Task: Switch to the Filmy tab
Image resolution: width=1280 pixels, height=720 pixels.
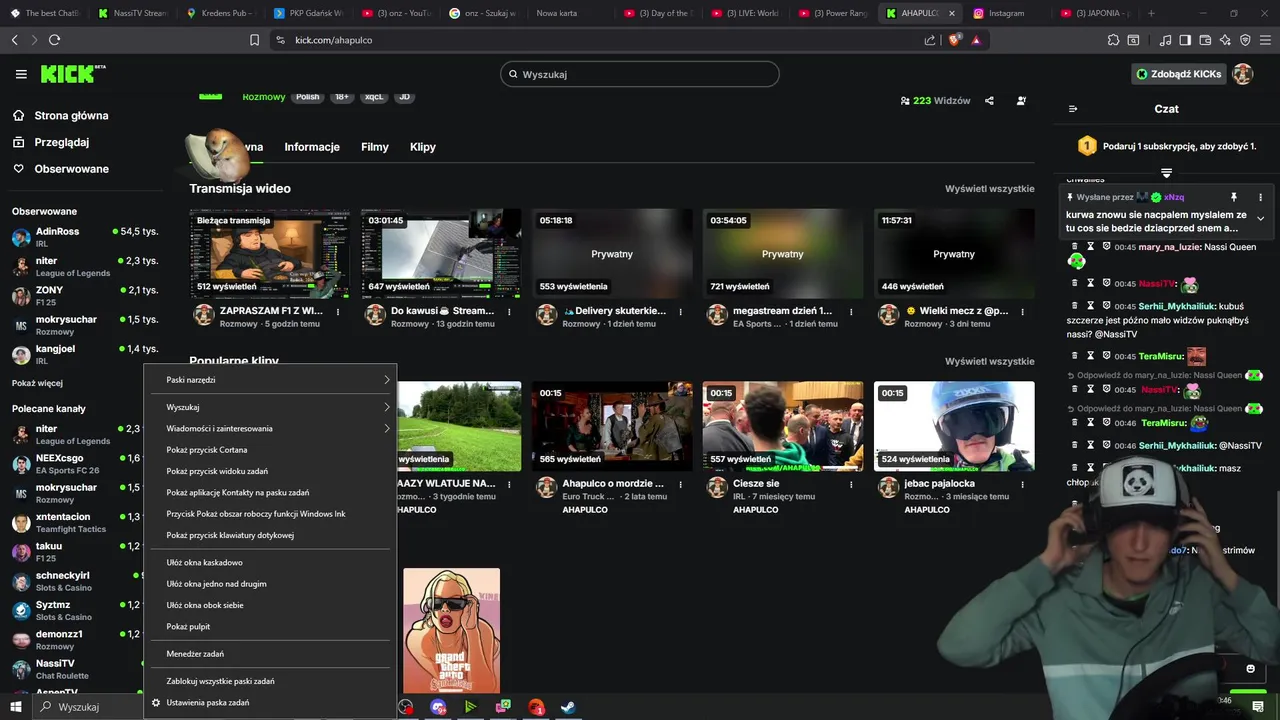Action: click(375, 147)
